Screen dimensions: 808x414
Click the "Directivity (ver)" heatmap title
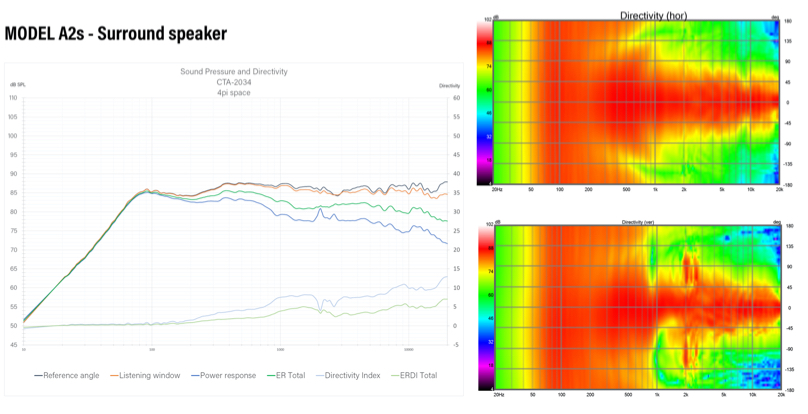638,222
